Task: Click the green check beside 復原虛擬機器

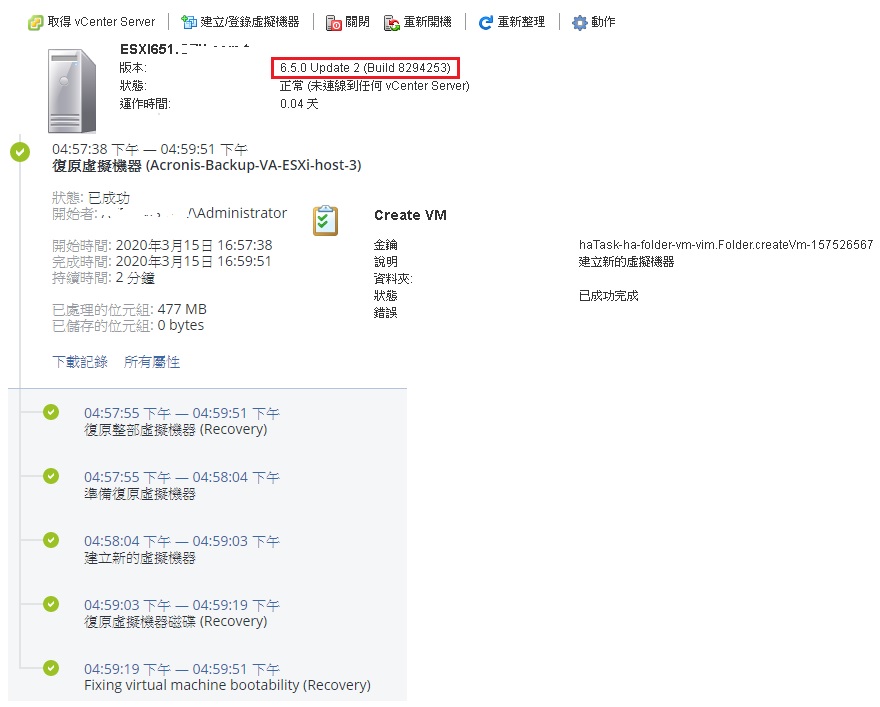Action: pyautogui.click(x=20, y=152)
